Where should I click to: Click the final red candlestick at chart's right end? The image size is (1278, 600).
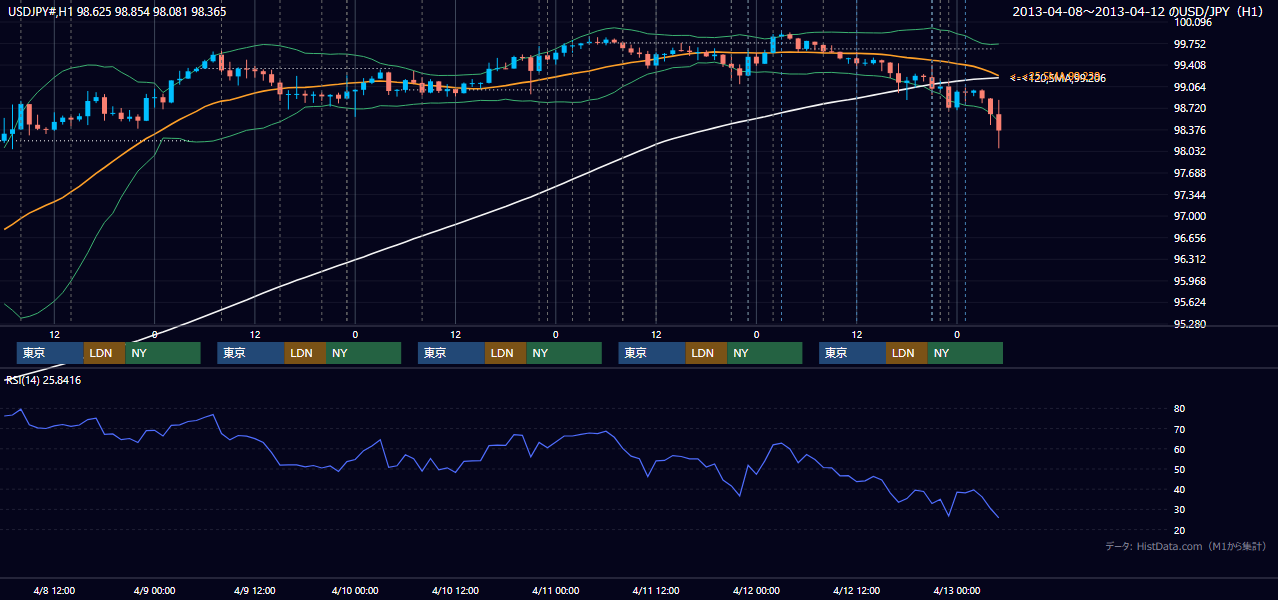click(x=999, y=123)
